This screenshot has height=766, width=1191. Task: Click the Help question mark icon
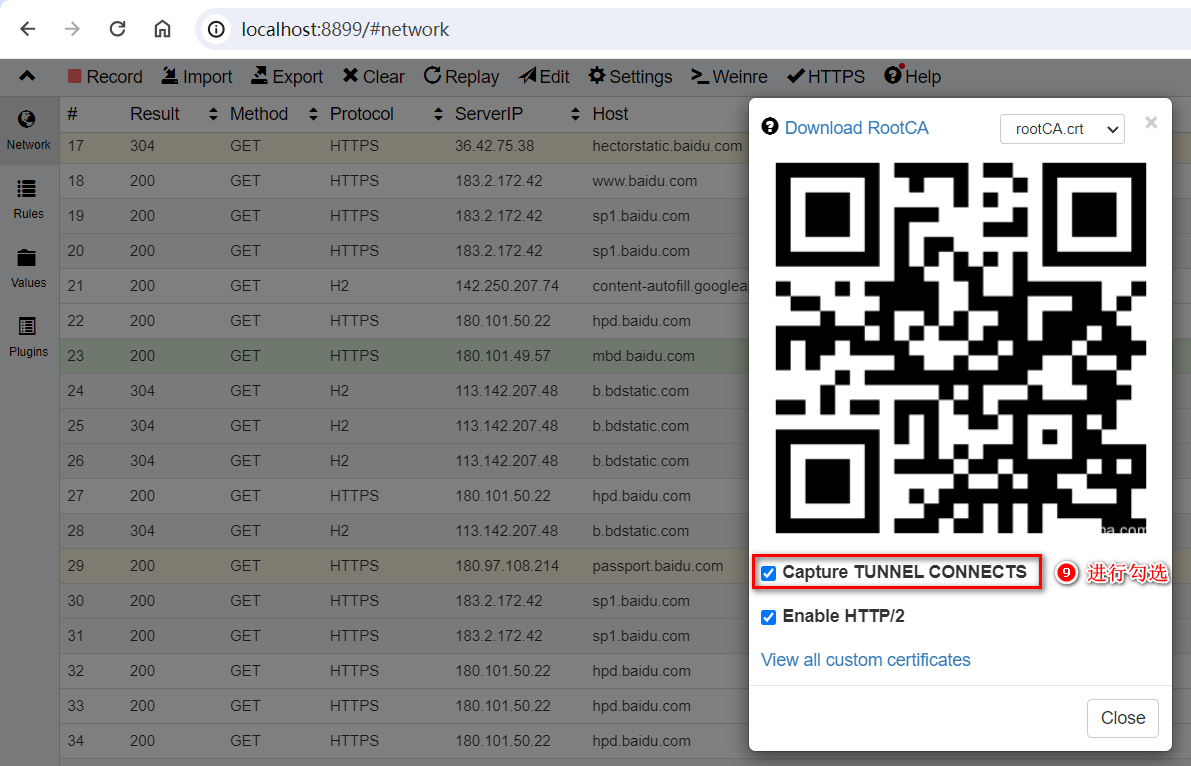(893, 77)
